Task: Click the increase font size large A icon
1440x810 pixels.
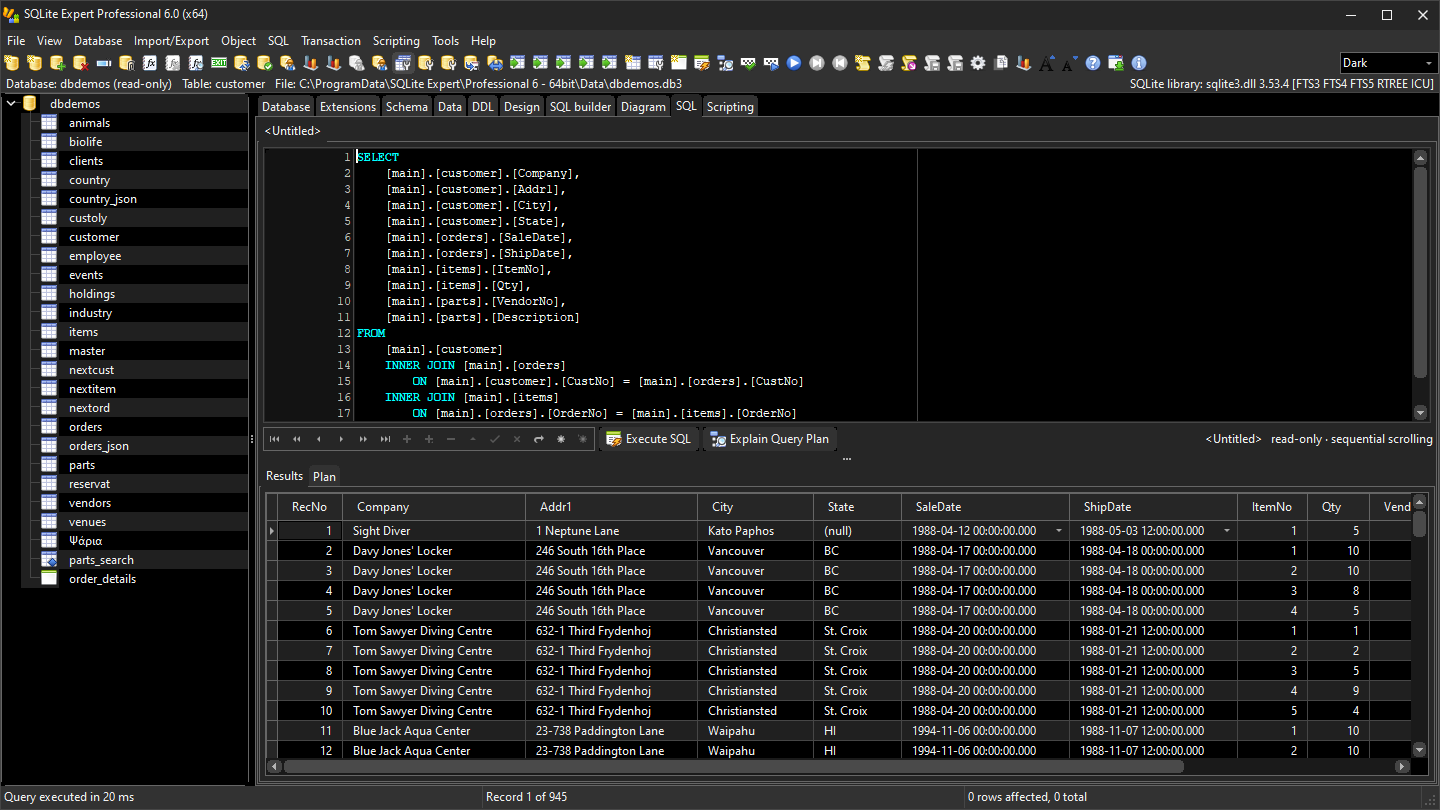Action: click(x=1047, y=63)
